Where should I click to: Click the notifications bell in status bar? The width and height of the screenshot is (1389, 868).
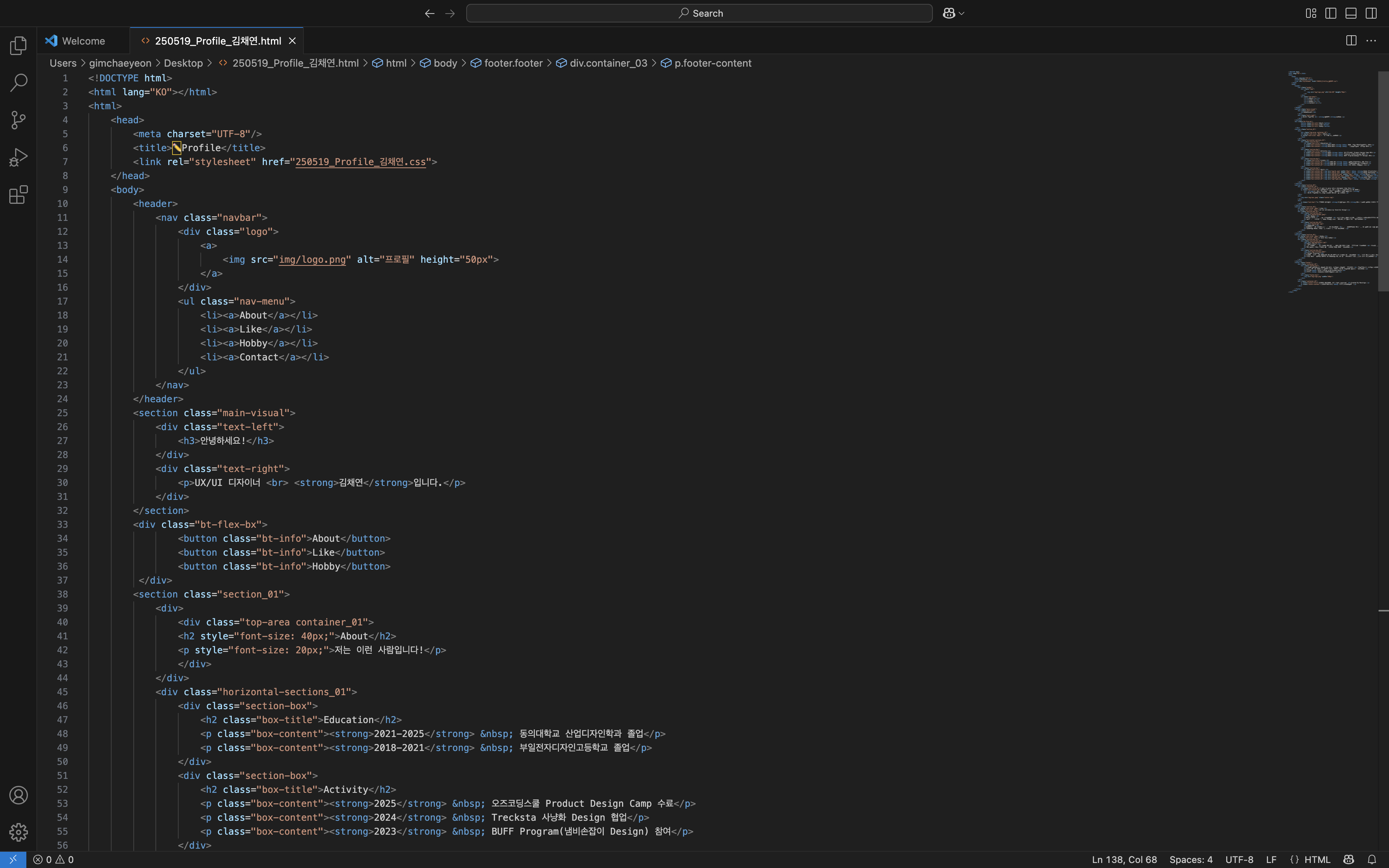click(x=1371, y=859)
